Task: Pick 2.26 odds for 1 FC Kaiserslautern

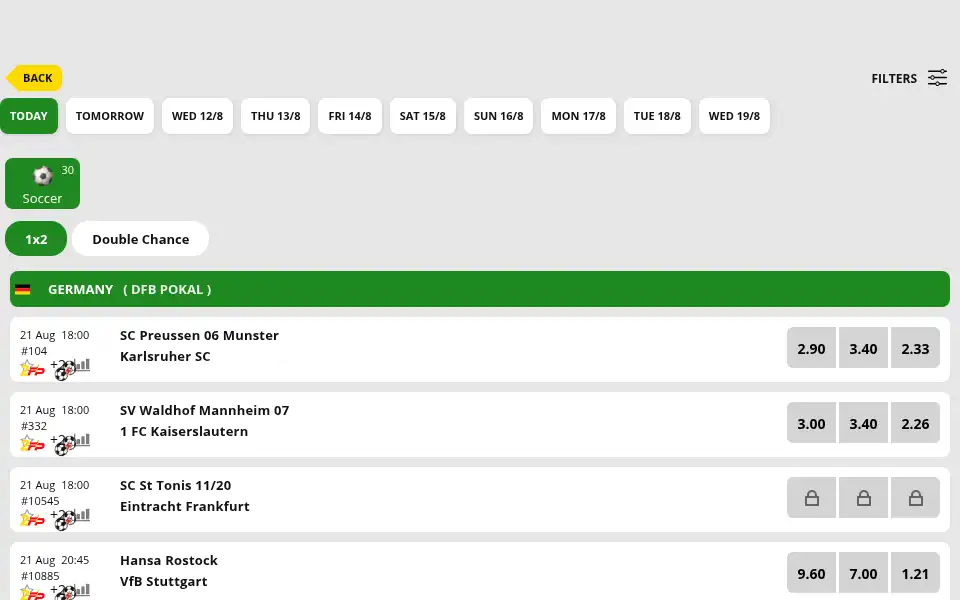Action: click(915, 422)
